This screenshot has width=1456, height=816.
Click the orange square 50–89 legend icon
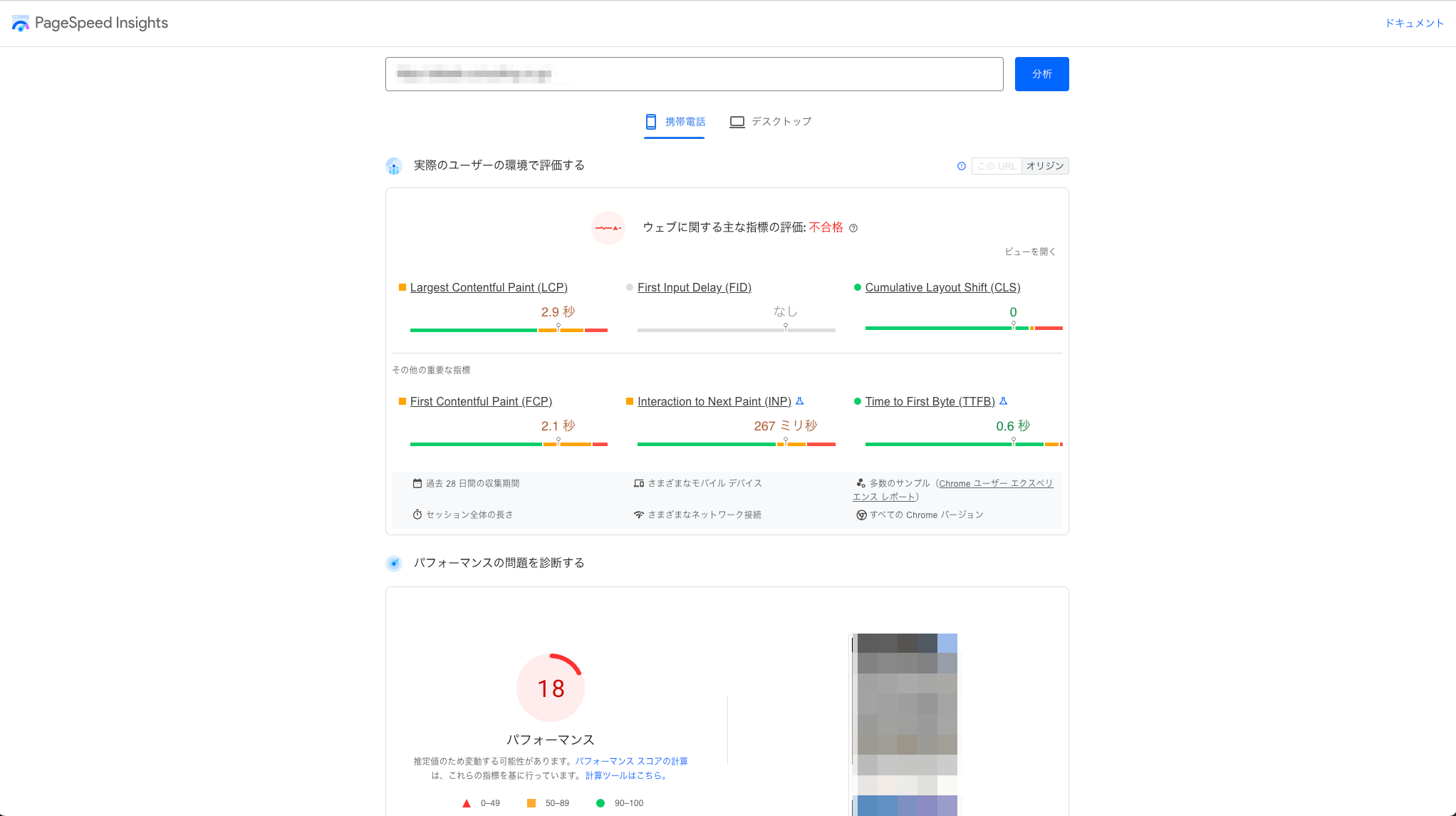pyautogui.click(x=531, y=803)
